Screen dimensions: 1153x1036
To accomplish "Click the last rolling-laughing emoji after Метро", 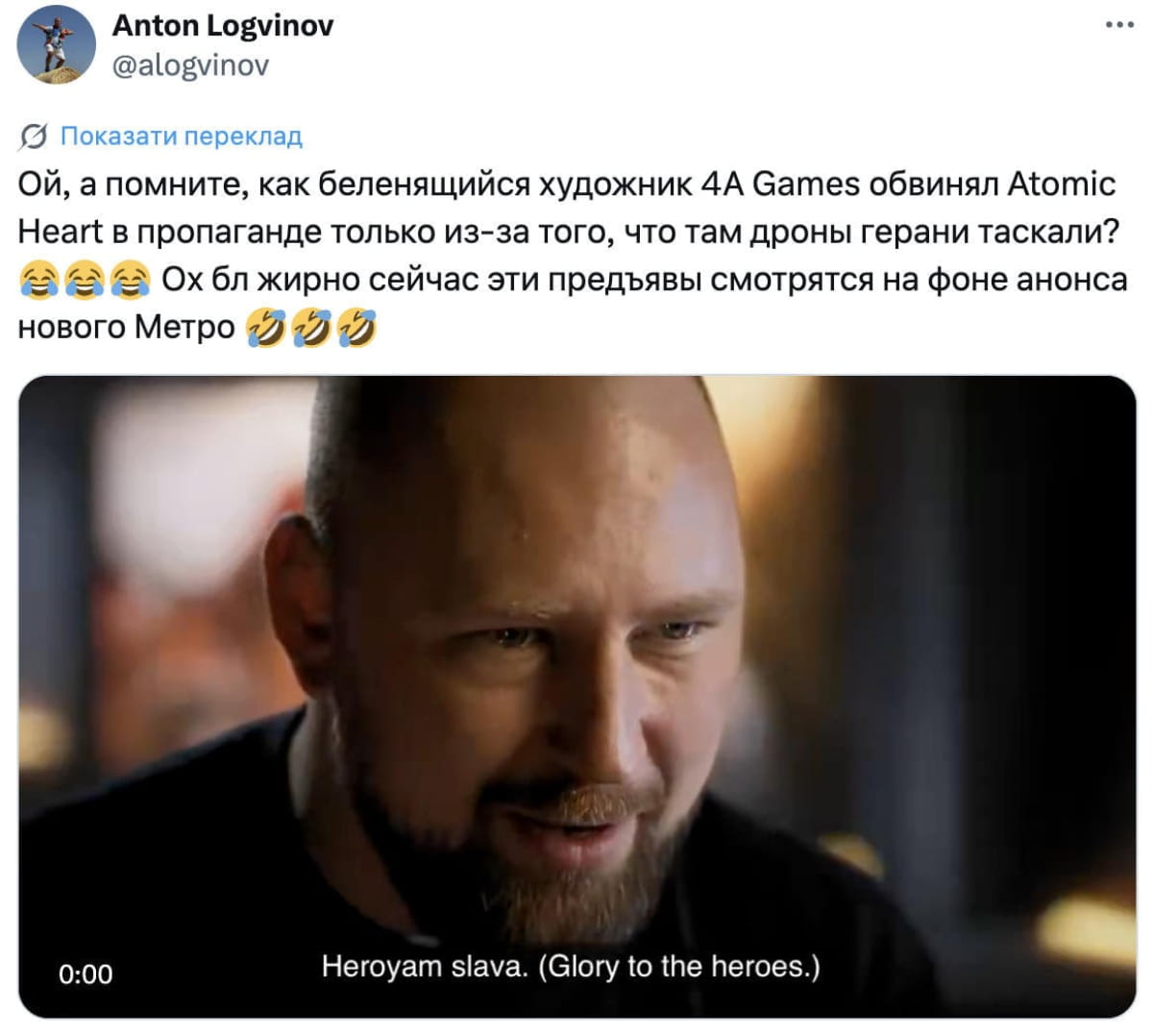I will (360, 328).
